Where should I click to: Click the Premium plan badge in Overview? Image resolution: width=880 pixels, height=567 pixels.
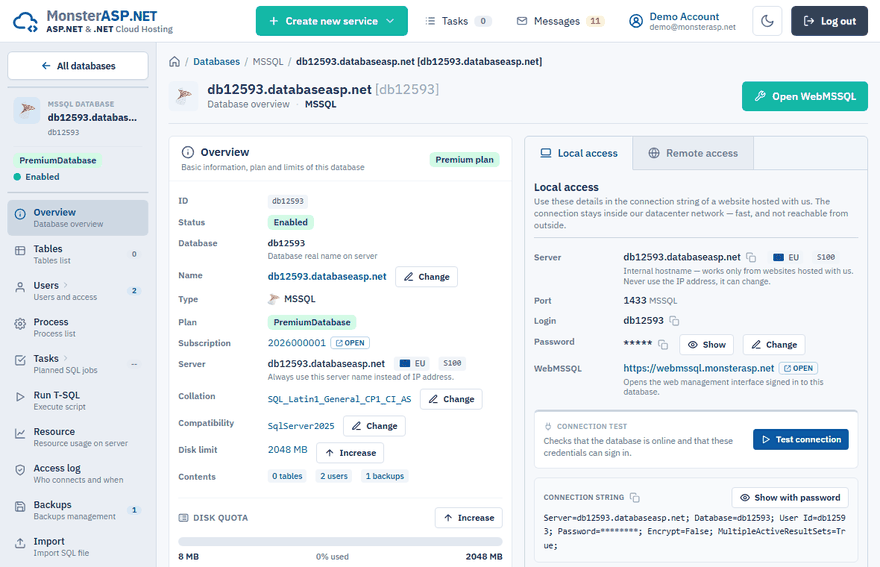click(x=464, y=160)
